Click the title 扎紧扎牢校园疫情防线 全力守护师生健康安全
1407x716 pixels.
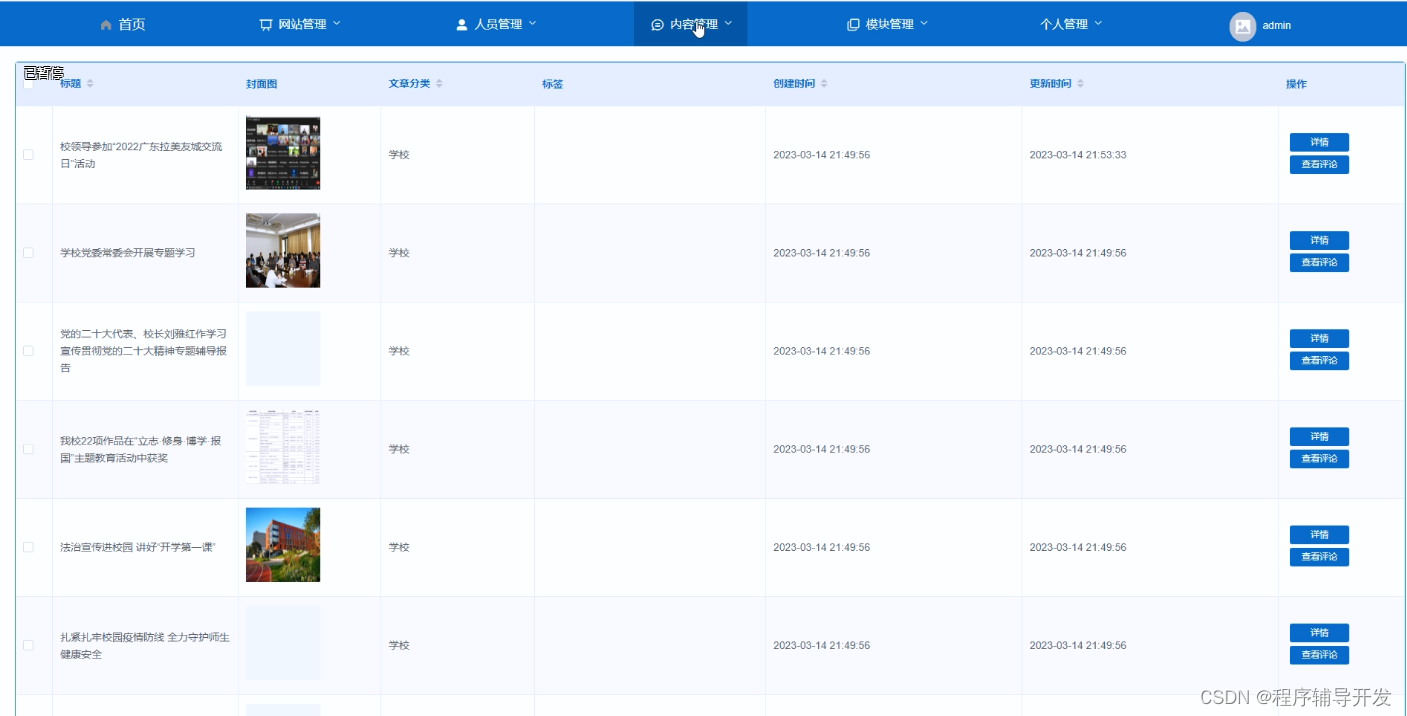pos(145,645)
